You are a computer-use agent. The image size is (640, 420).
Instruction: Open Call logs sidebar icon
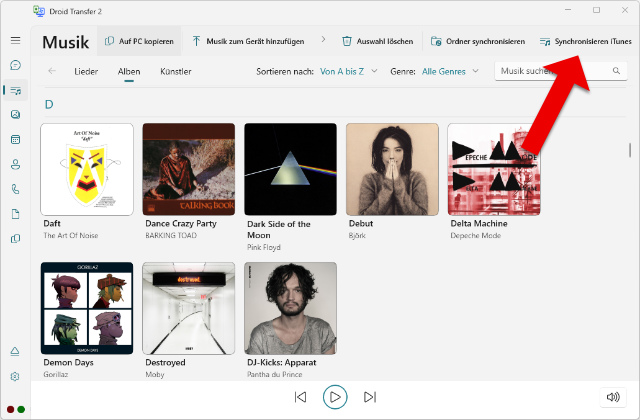coord(16,189)
